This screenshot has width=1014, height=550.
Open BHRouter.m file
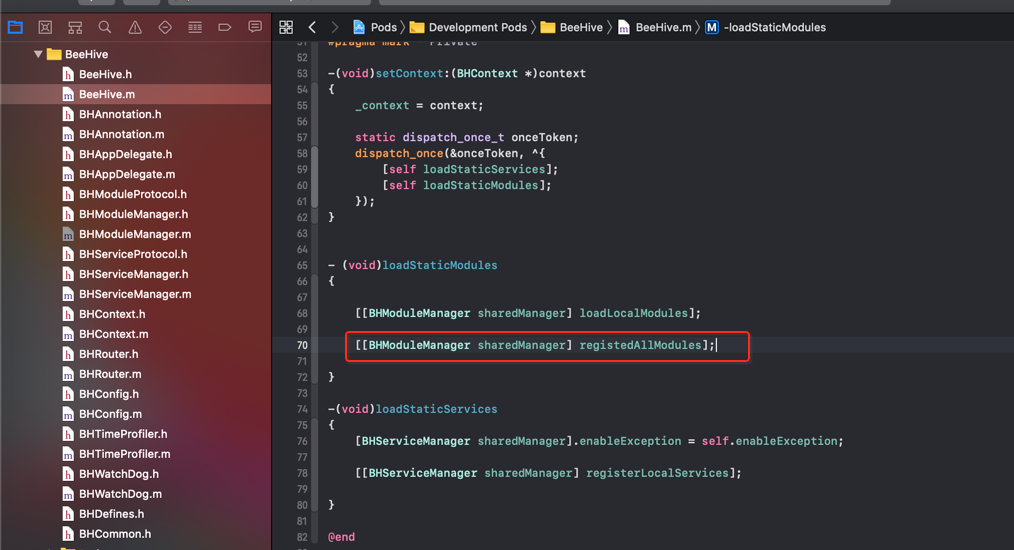point(110,374)
